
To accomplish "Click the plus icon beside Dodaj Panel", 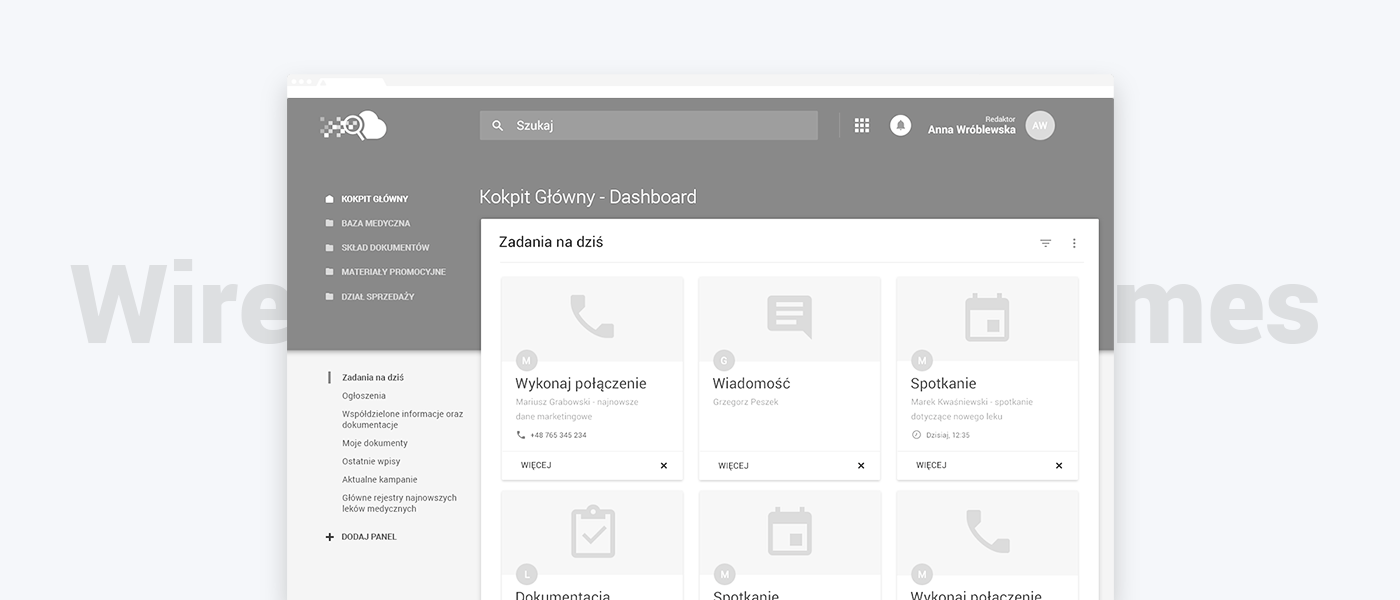I will point(330,537).
